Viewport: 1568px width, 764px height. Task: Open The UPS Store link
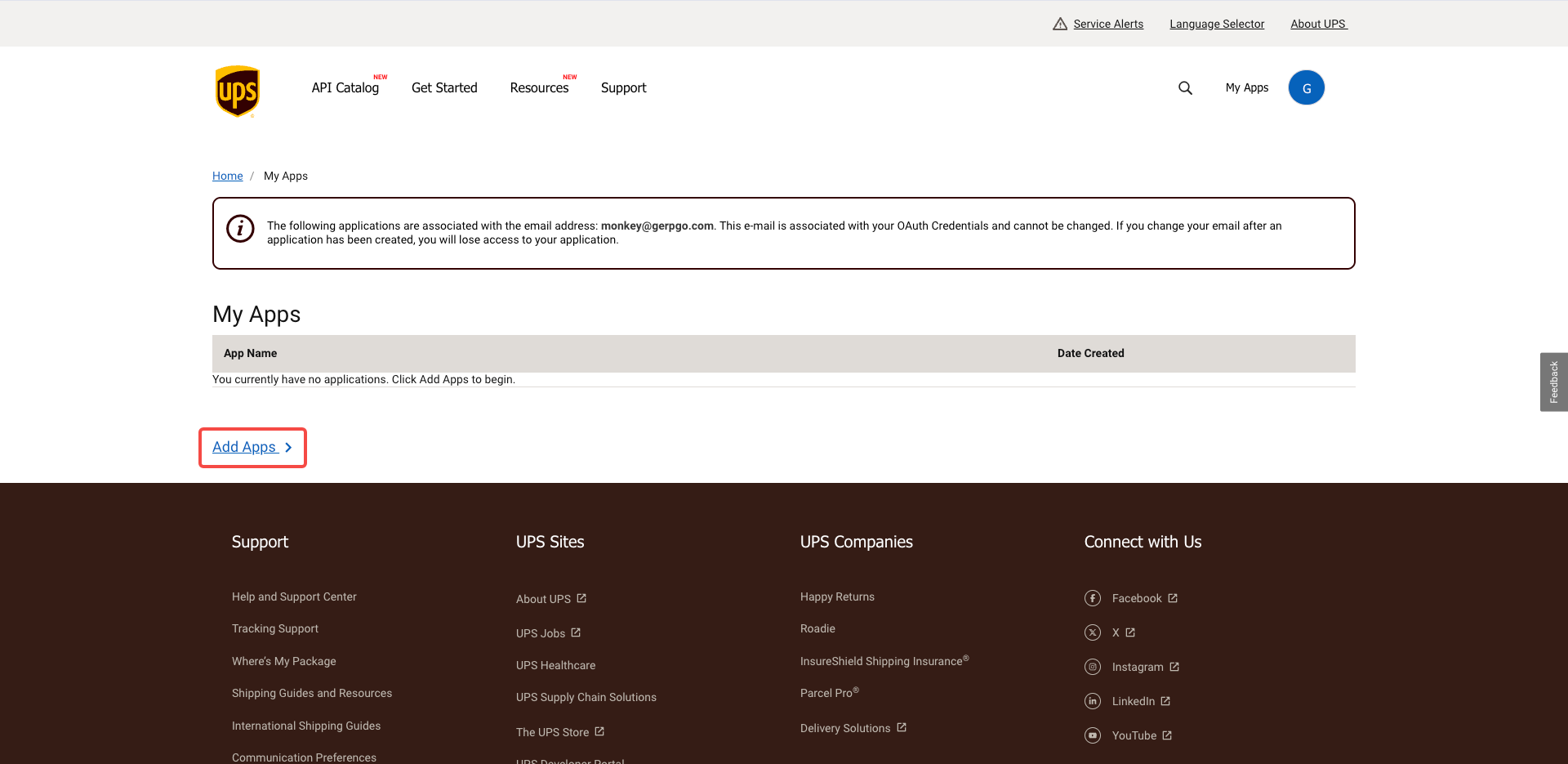click(x=552, y=732)
